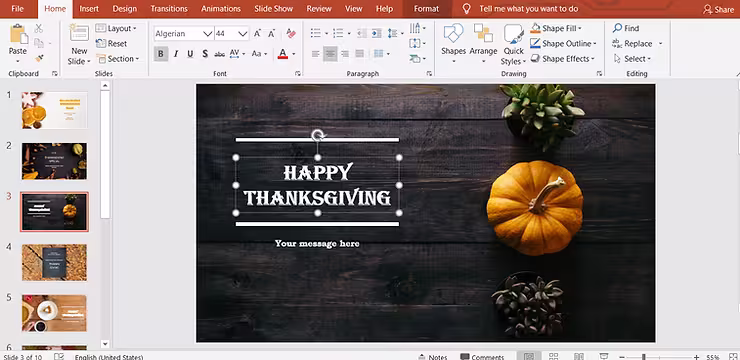
Task: Clear all formatting with the eraser icon
Action: [x=291, y=33]
